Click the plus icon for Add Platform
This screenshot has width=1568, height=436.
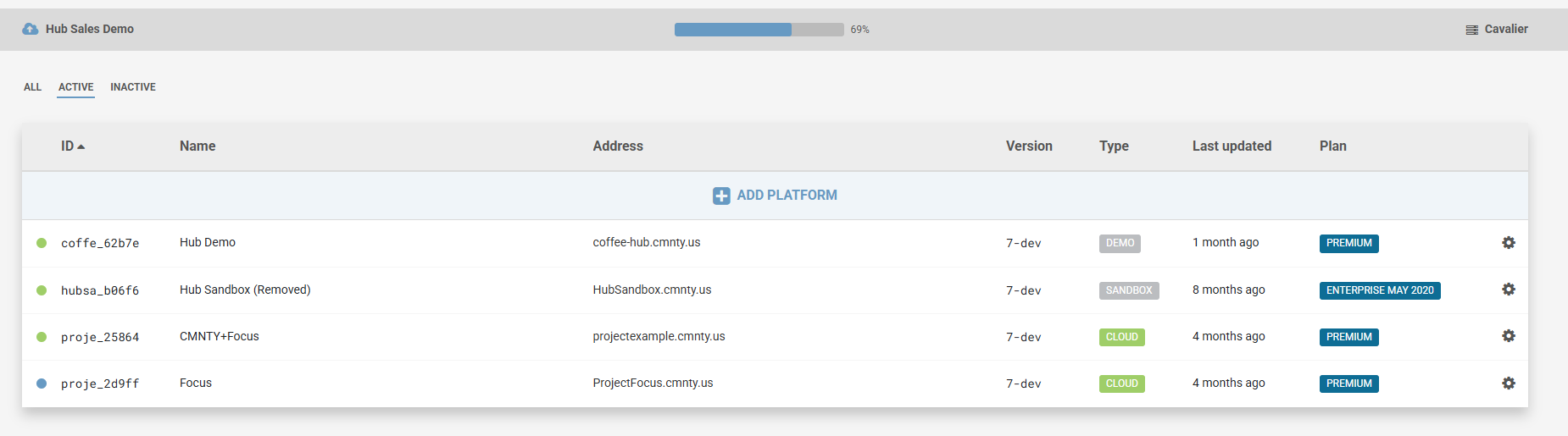(721, 196)
